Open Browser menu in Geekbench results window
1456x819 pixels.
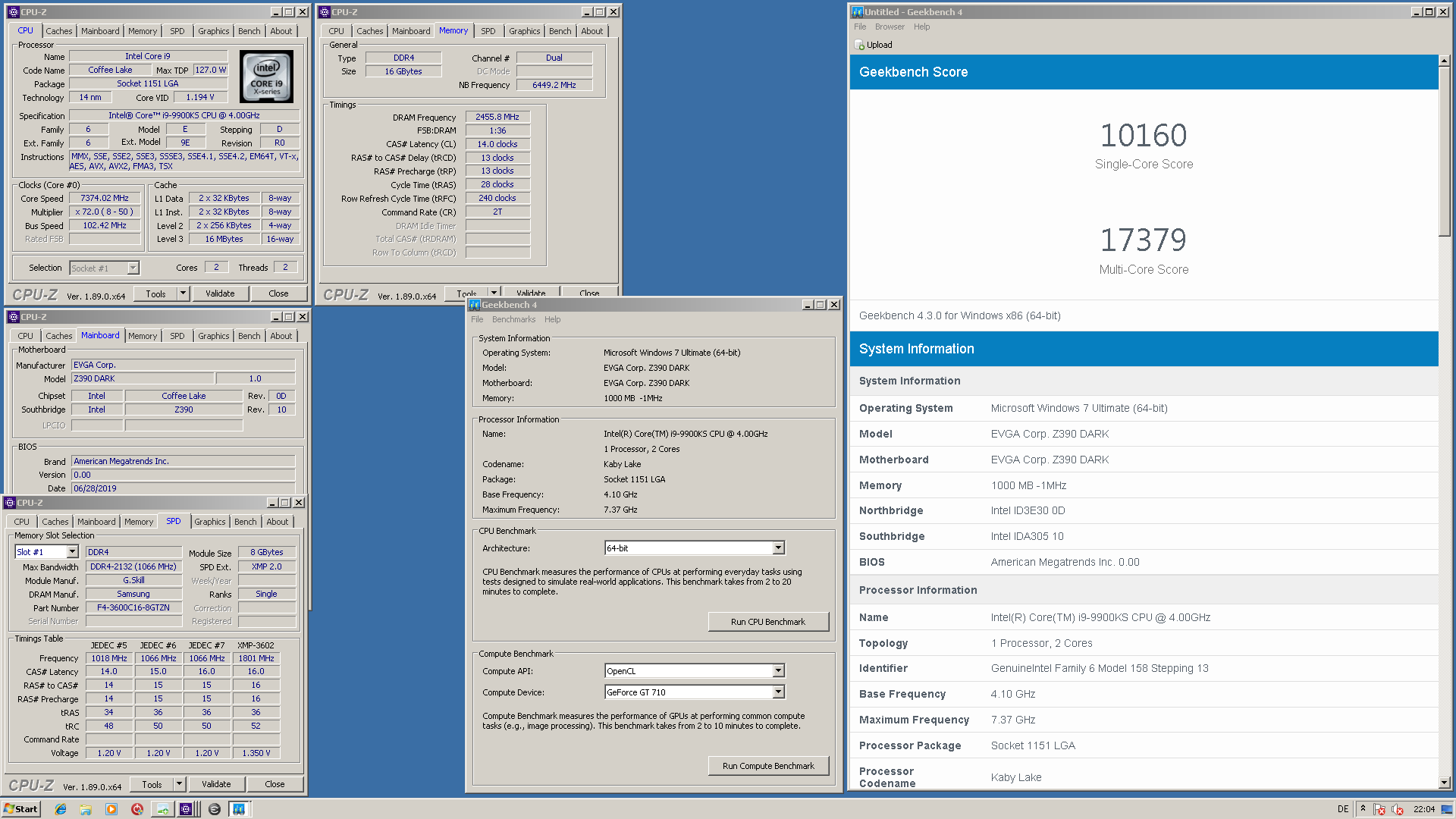tap(890, 27)
